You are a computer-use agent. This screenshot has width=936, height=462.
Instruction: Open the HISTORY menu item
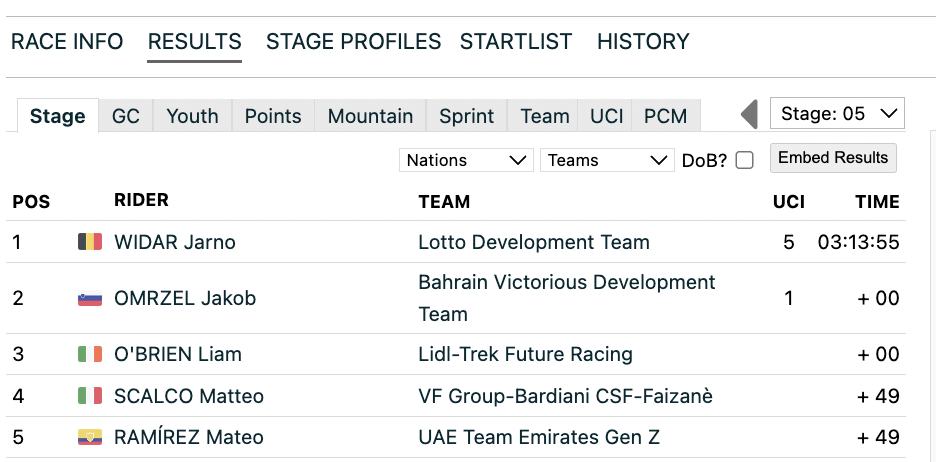click(x=643, y=42)
